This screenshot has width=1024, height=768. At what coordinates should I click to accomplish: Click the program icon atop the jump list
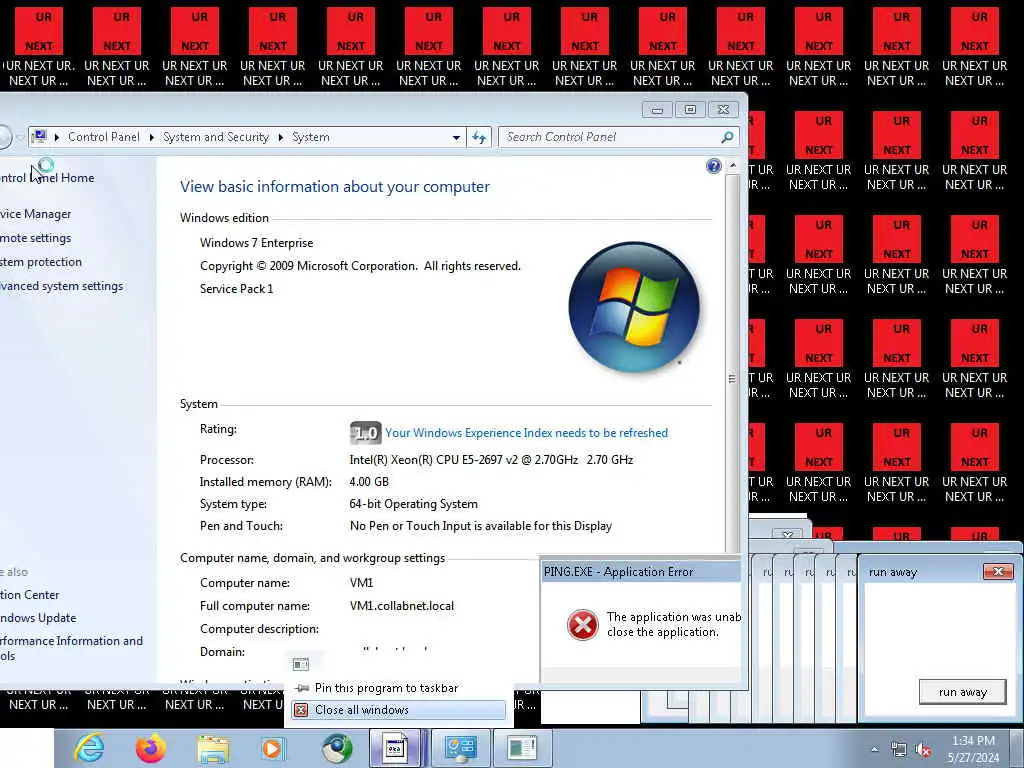[300, 664]
